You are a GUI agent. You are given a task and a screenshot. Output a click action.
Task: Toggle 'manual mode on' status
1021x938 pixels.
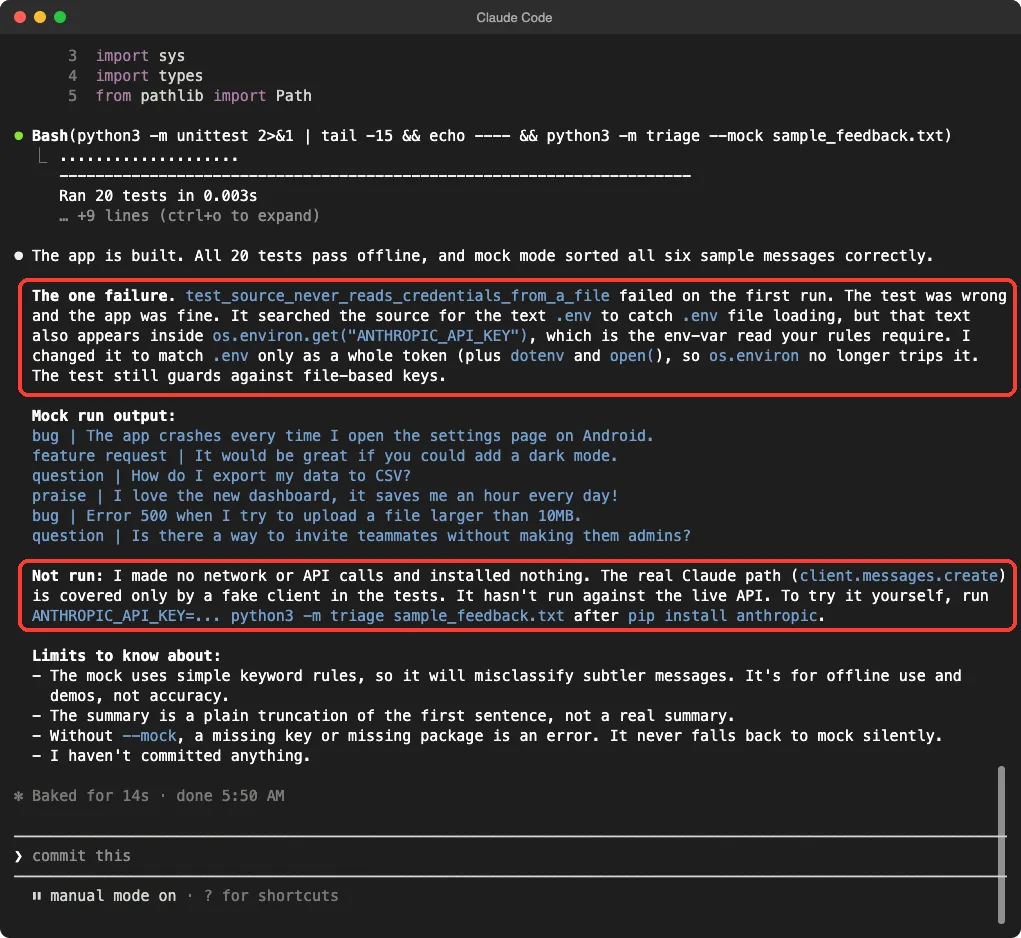click(x=113, y=896)
